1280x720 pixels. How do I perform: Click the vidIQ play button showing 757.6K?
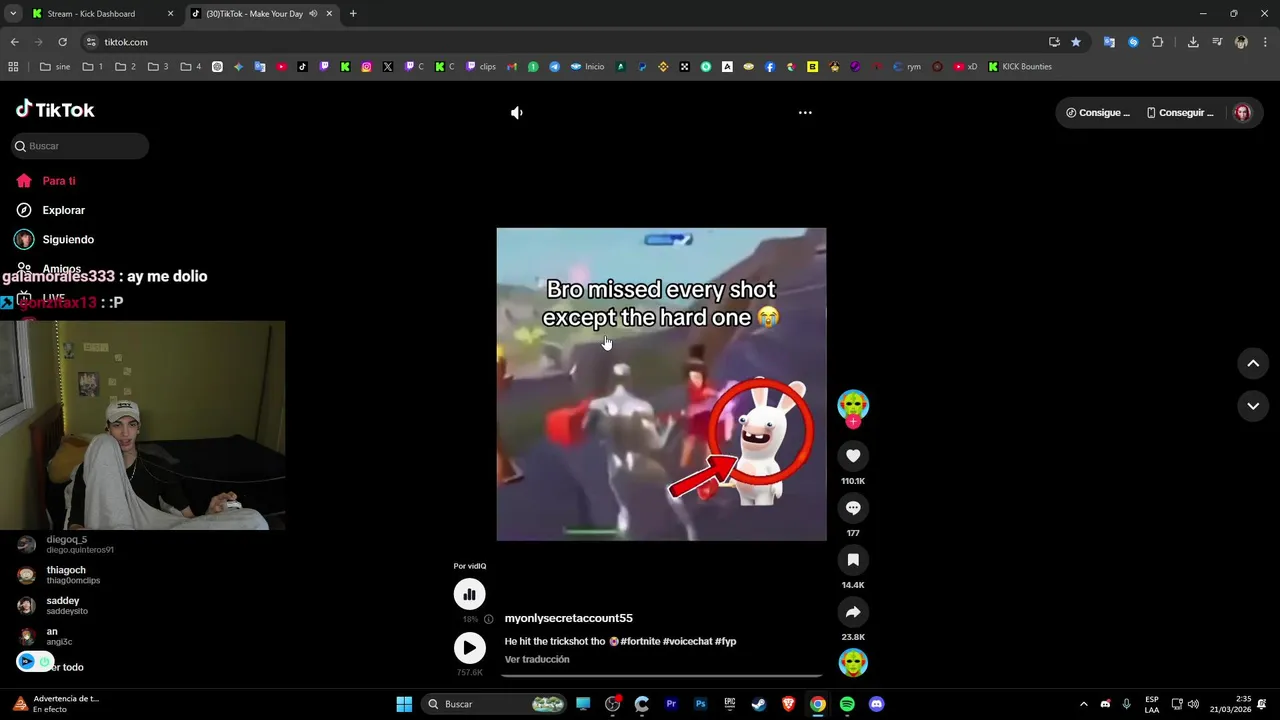click(x=469, y=648)
